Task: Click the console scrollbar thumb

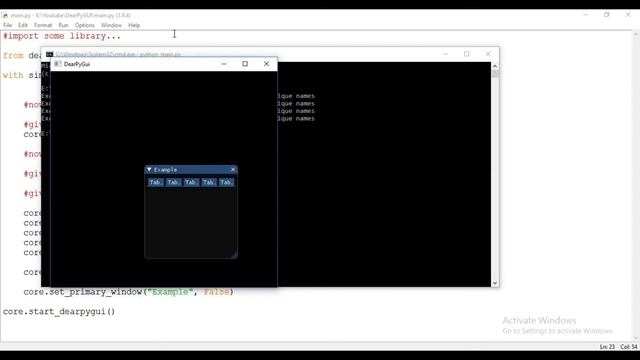Action: 495,74
